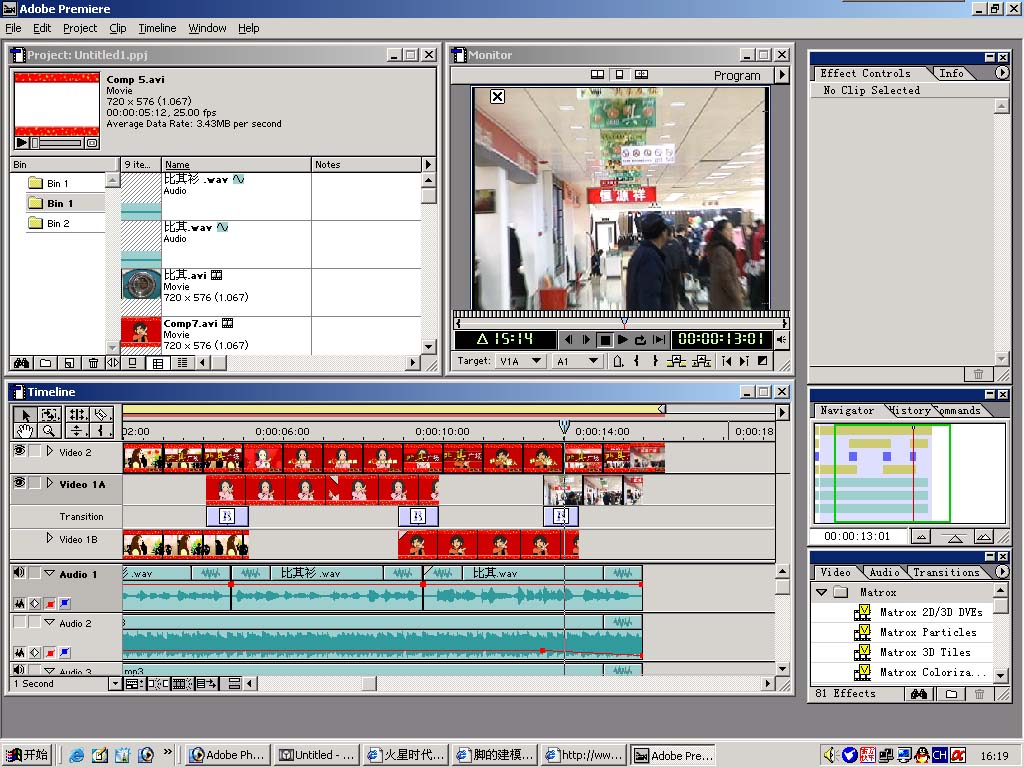1024x768 pixels.
Task: Select the Selection arrow tool in Timeline
Action: point(25,415)
